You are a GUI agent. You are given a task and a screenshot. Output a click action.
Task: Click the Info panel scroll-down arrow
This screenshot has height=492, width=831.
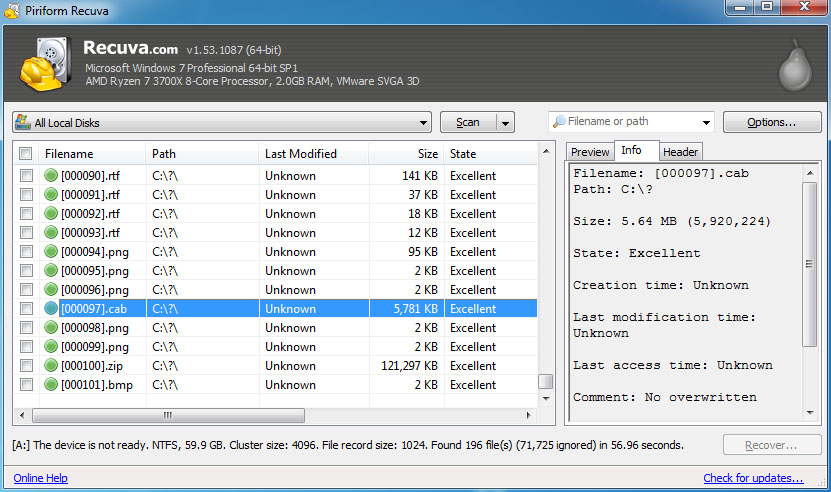click(810, 412)
